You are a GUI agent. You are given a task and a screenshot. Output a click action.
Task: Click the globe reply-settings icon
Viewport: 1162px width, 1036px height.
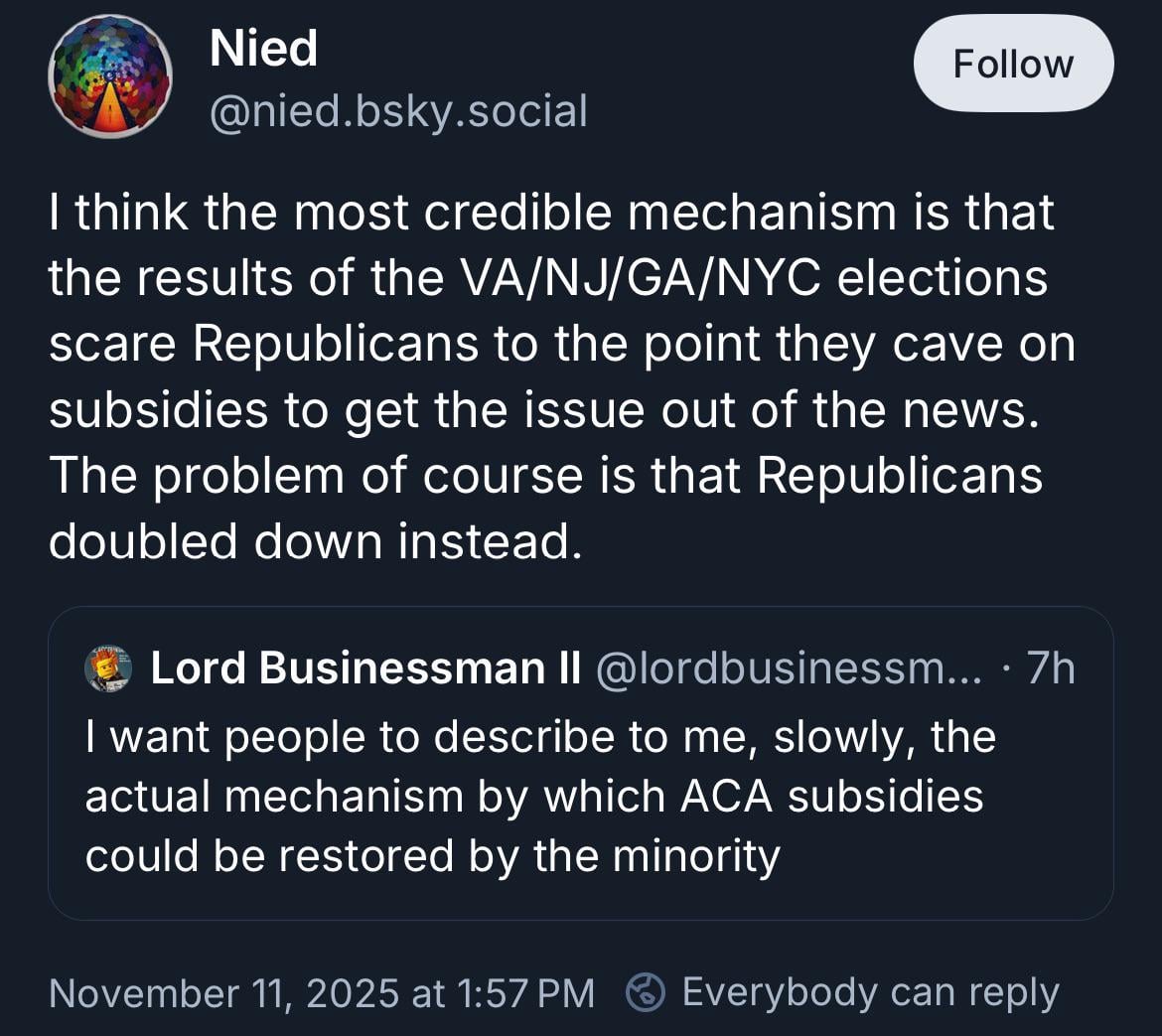tap(646, 992)
